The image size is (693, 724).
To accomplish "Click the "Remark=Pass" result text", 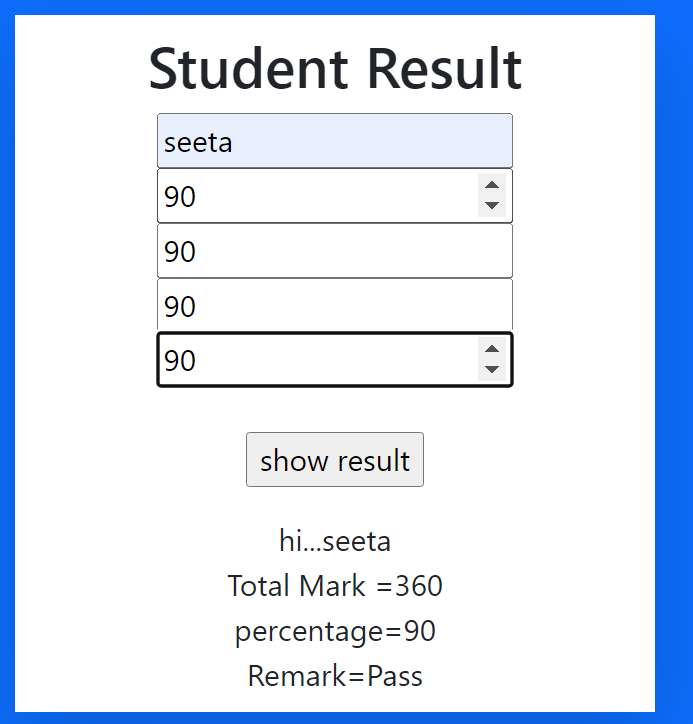I will coord(335,677).
